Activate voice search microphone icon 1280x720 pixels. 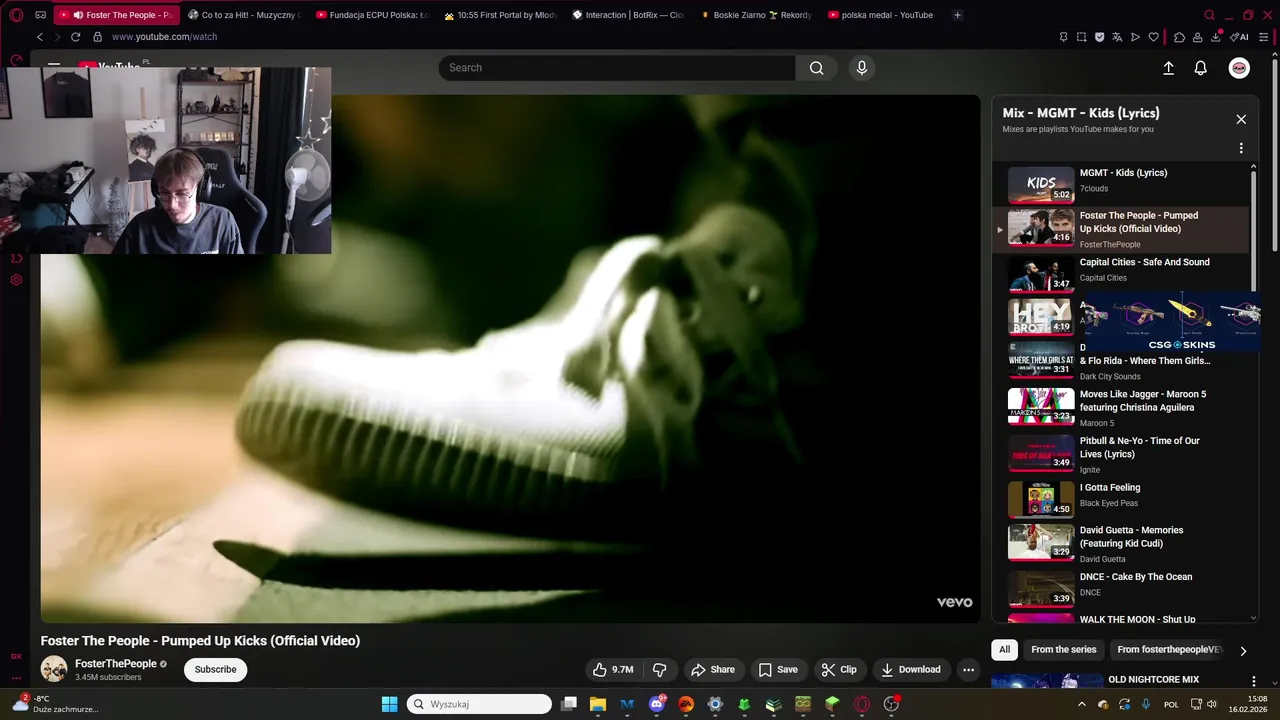862,68
